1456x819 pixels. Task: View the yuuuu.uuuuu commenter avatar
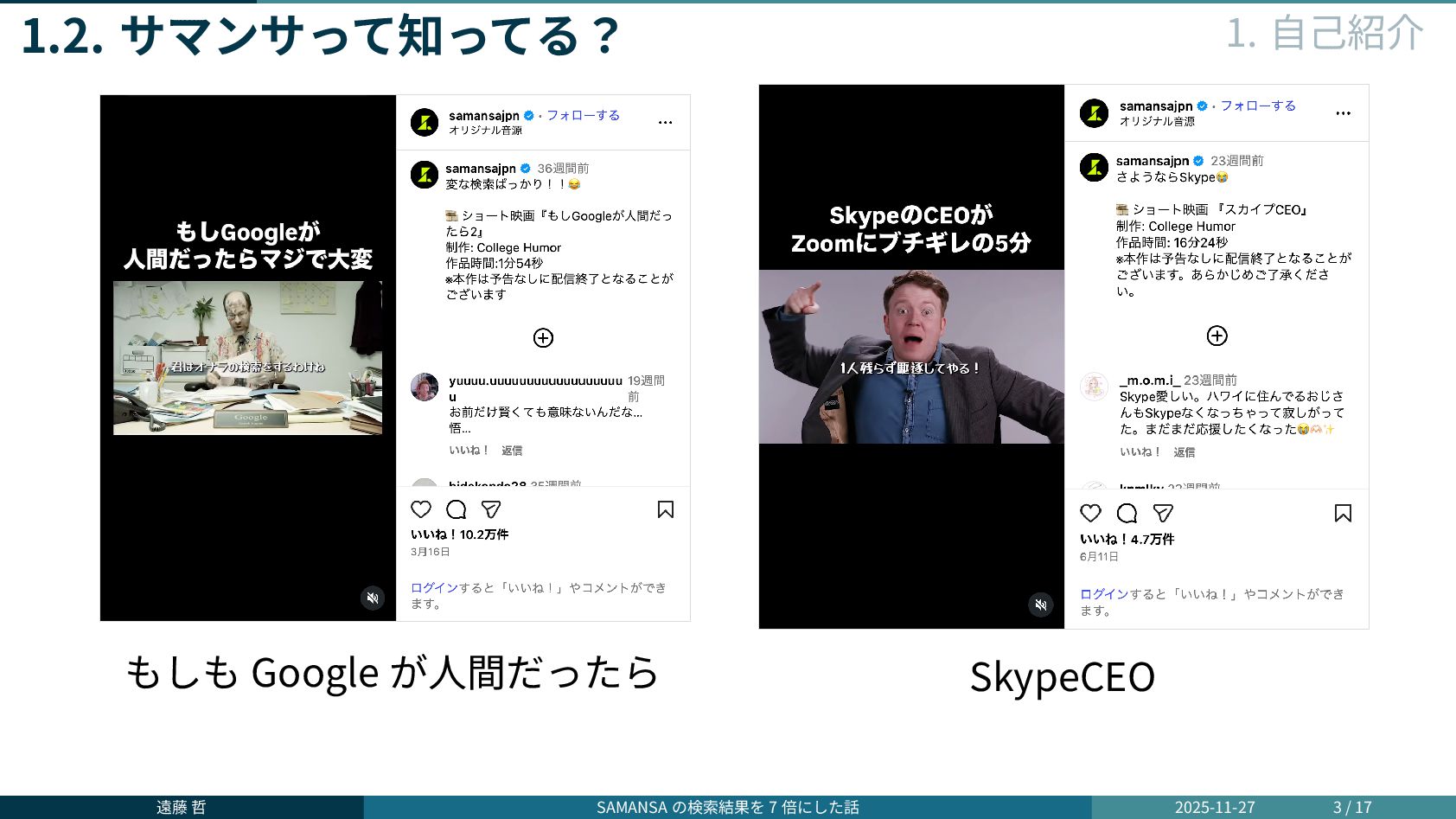(x=425, y=387)
